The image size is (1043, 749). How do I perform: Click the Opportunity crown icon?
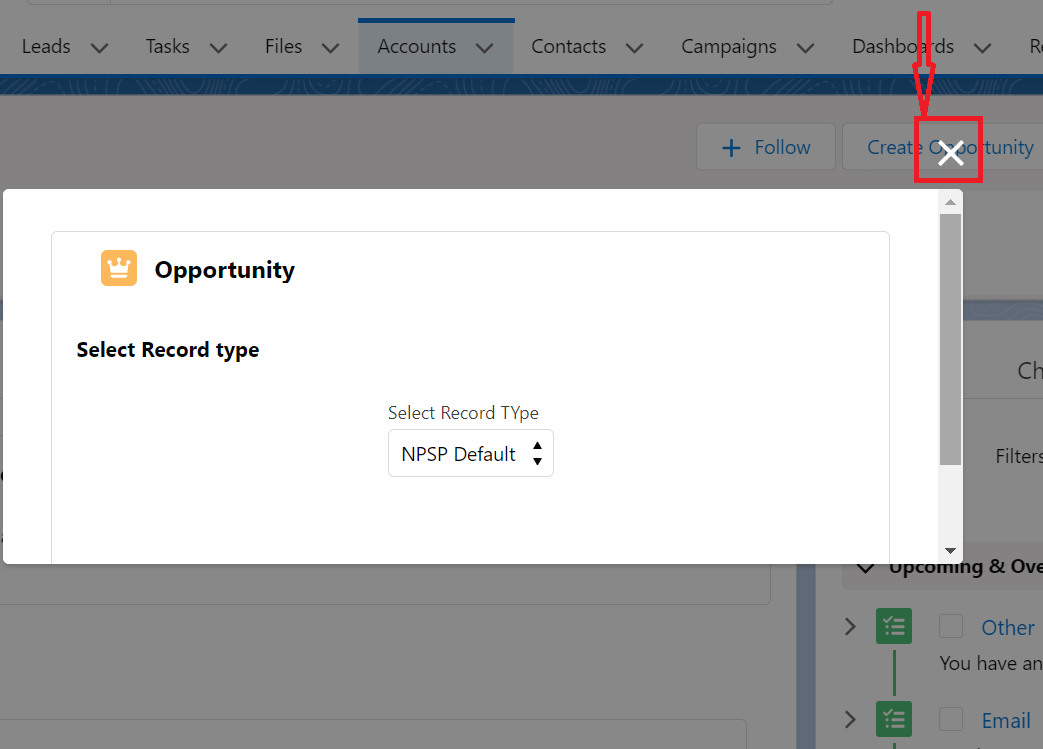pos(119,268)
